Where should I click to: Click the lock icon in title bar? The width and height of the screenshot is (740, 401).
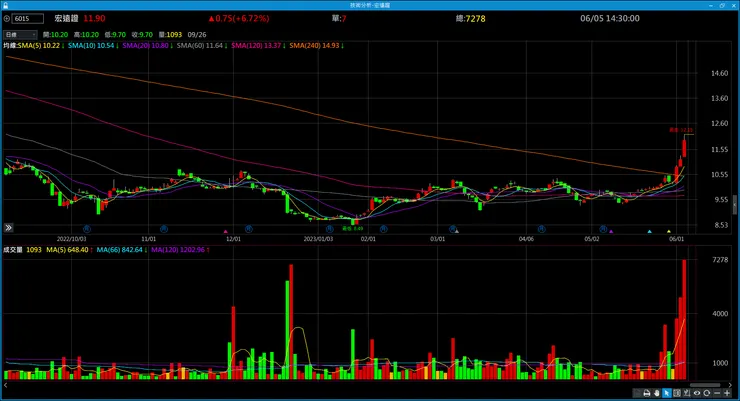coord(5,5)
